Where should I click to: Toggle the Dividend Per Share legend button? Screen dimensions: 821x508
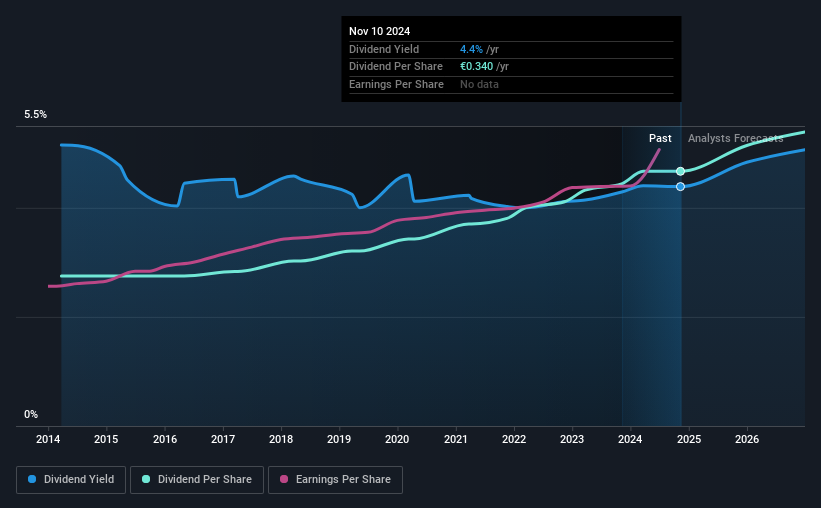pos(197,480)
